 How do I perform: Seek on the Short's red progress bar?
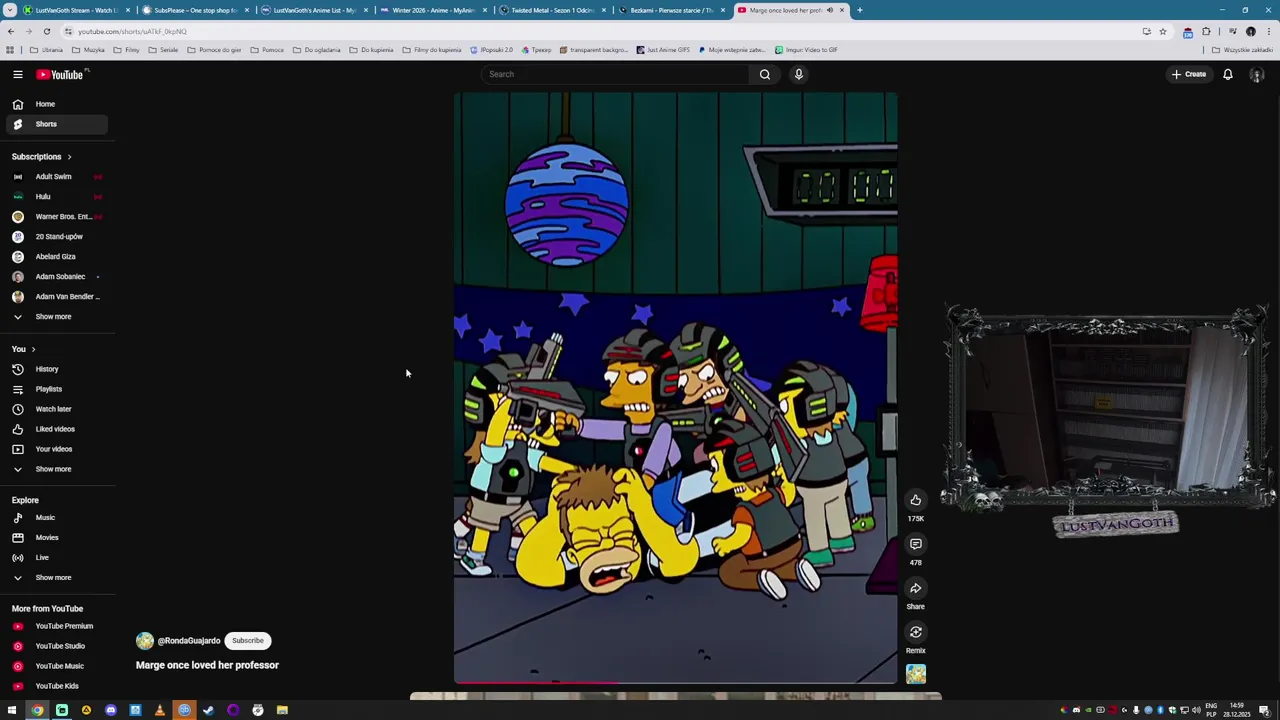(675, 683)
